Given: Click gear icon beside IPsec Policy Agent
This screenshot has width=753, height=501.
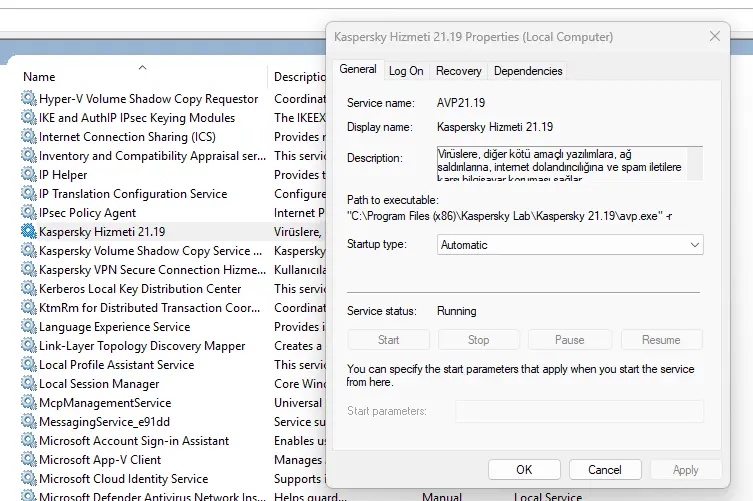Looking at the screenshot, I should 29,212.
